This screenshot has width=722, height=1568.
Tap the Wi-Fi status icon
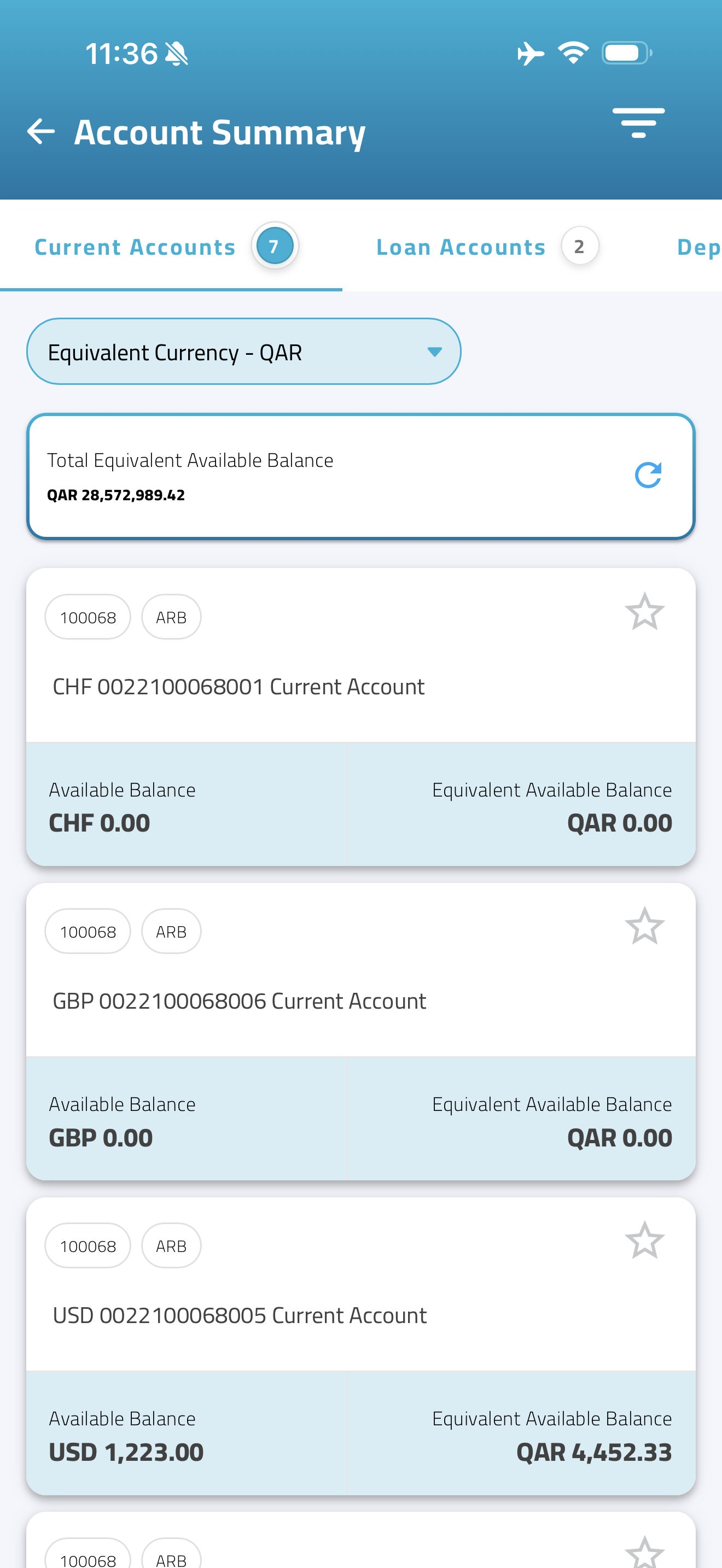tap(573, 53)
